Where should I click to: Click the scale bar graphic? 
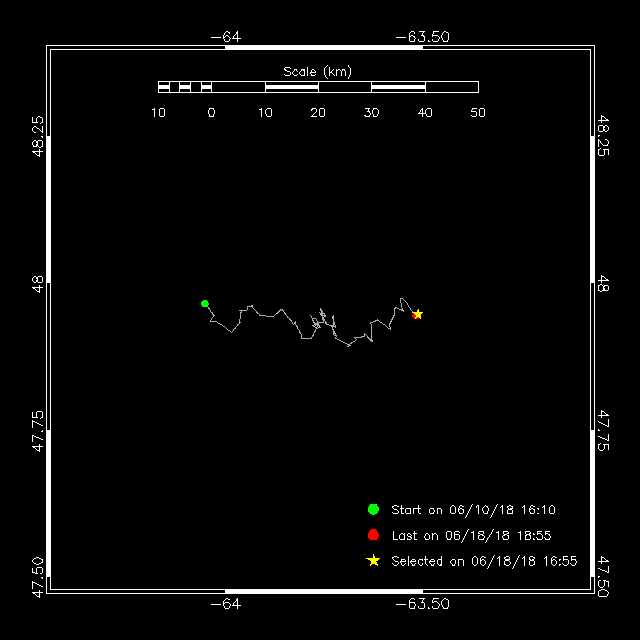click(x=318, y=87)
